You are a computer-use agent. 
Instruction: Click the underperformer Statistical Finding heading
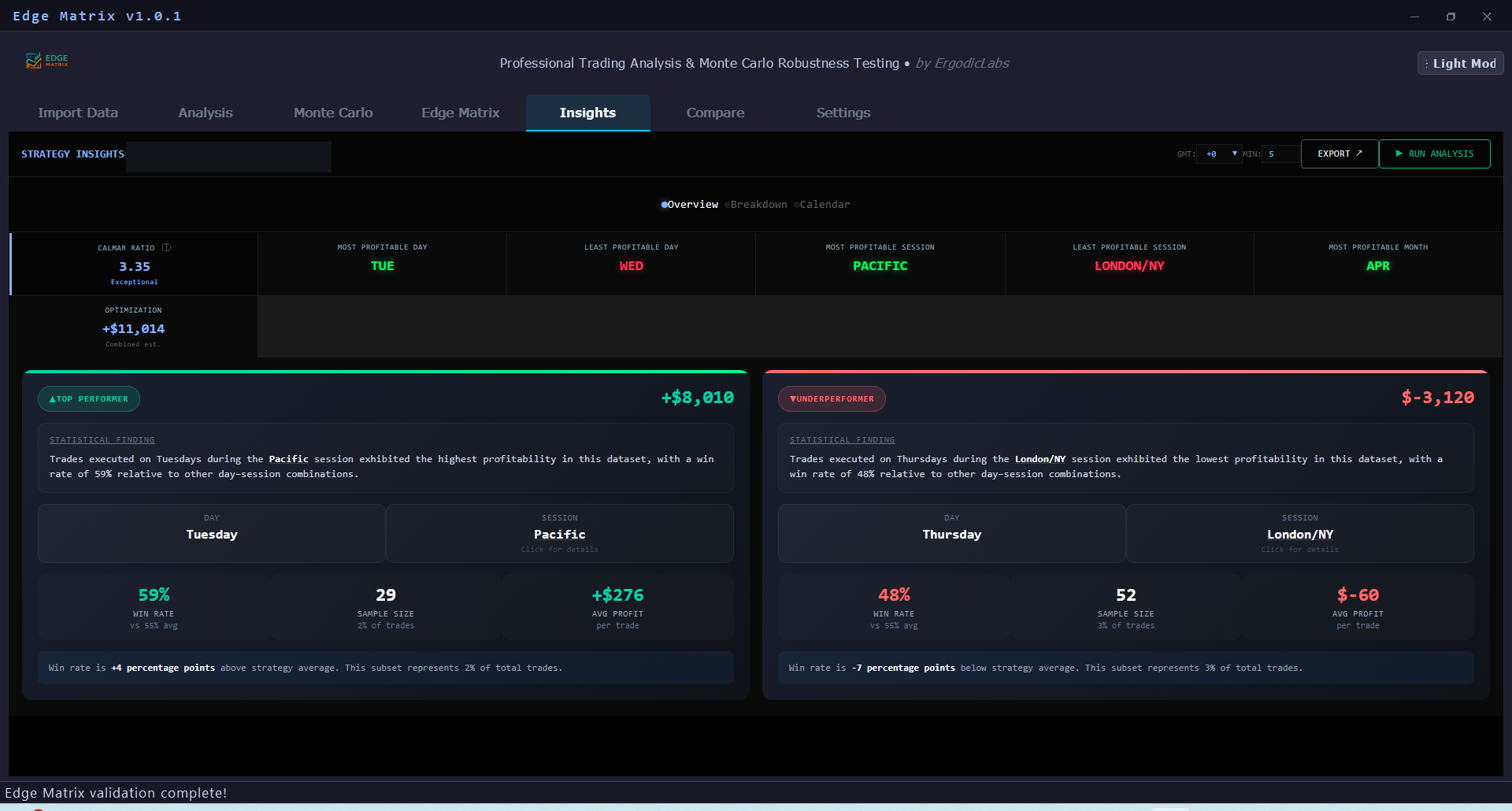[843, 440]
